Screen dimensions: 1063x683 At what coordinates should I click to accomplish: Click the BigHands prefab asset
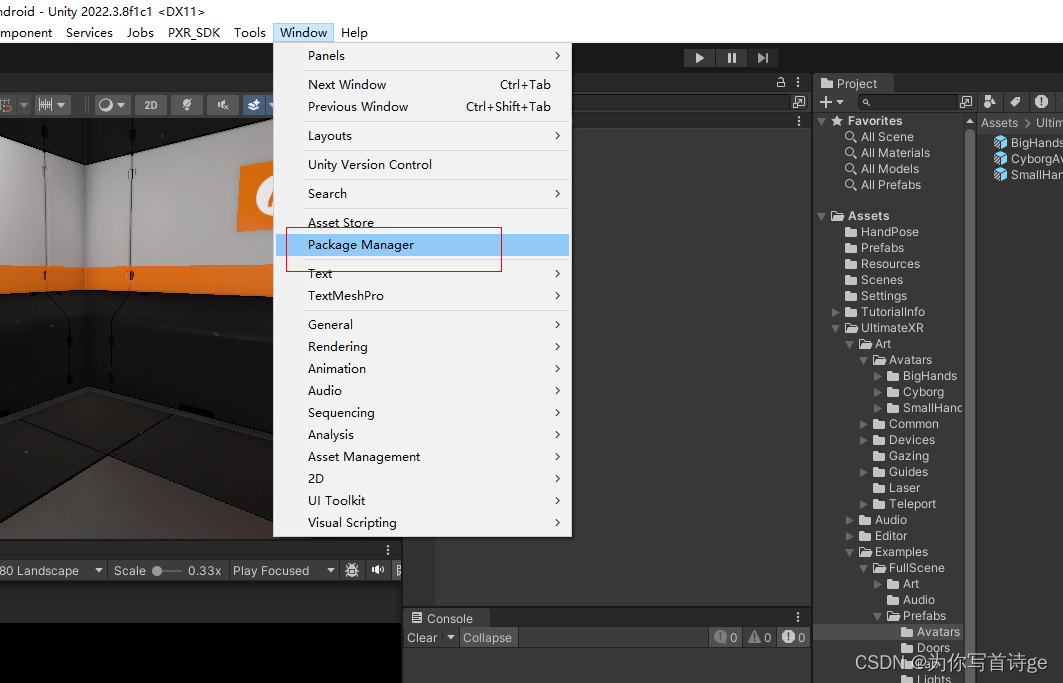tap(1028, 142)
